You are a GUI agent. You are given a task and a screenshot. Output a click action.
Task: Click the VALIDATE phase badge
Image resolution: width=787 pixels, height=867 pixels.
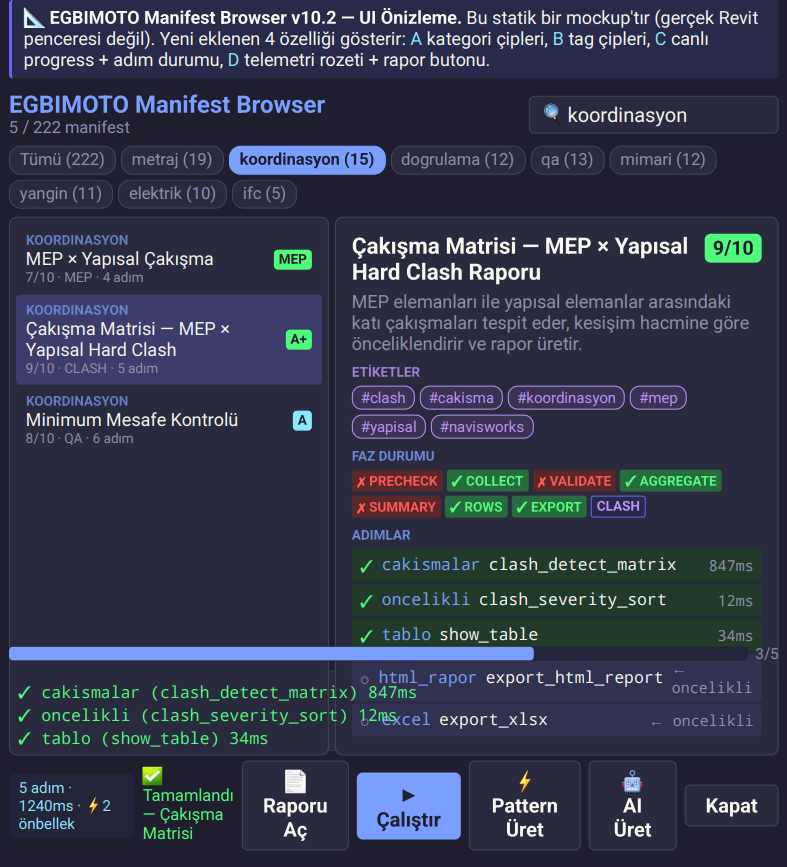pos(575,481)
